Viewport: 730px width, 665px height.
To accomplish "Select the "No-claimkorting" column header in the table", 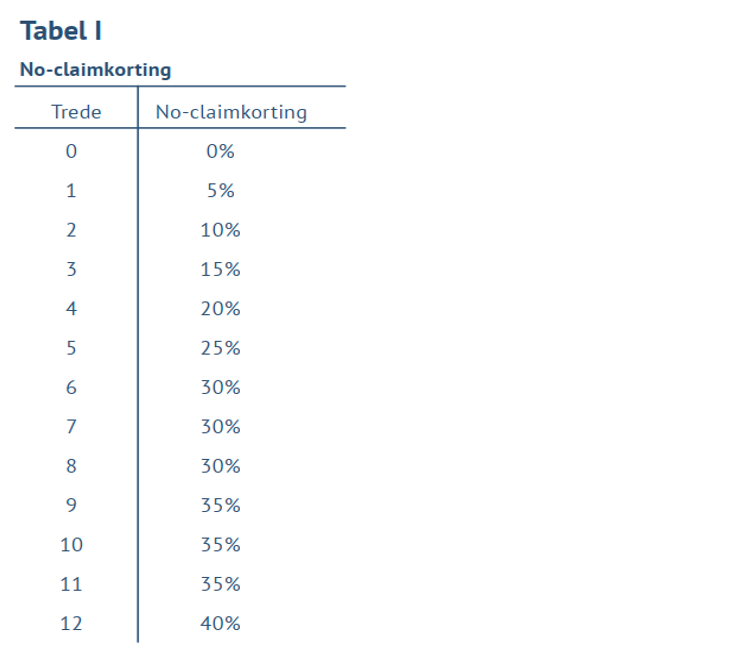I will [231, 112].
